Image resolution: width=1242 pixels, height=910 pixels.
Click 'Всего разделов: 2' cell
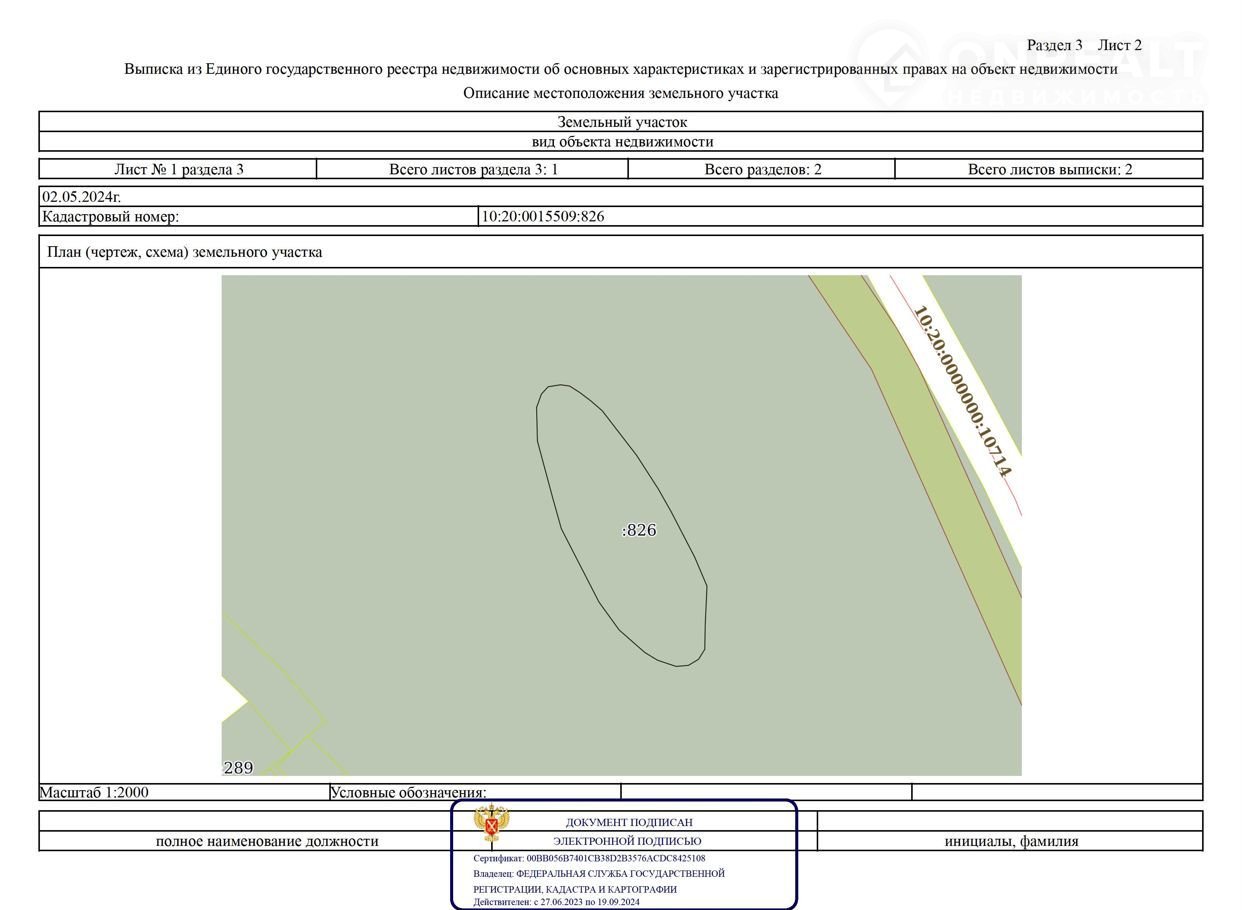click(762, 169)
